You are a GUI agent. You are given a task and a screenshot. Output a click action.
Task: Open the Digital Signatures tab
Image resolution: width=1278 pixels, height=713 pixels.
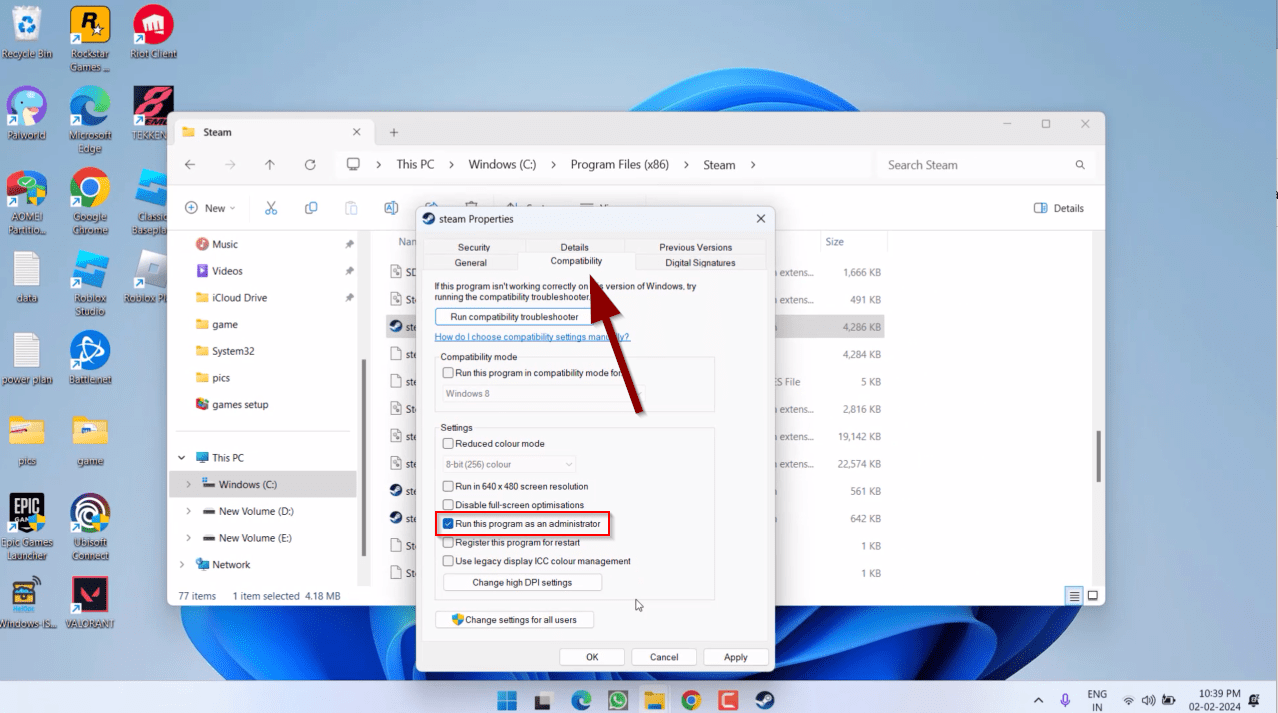(x=700, y=263)
